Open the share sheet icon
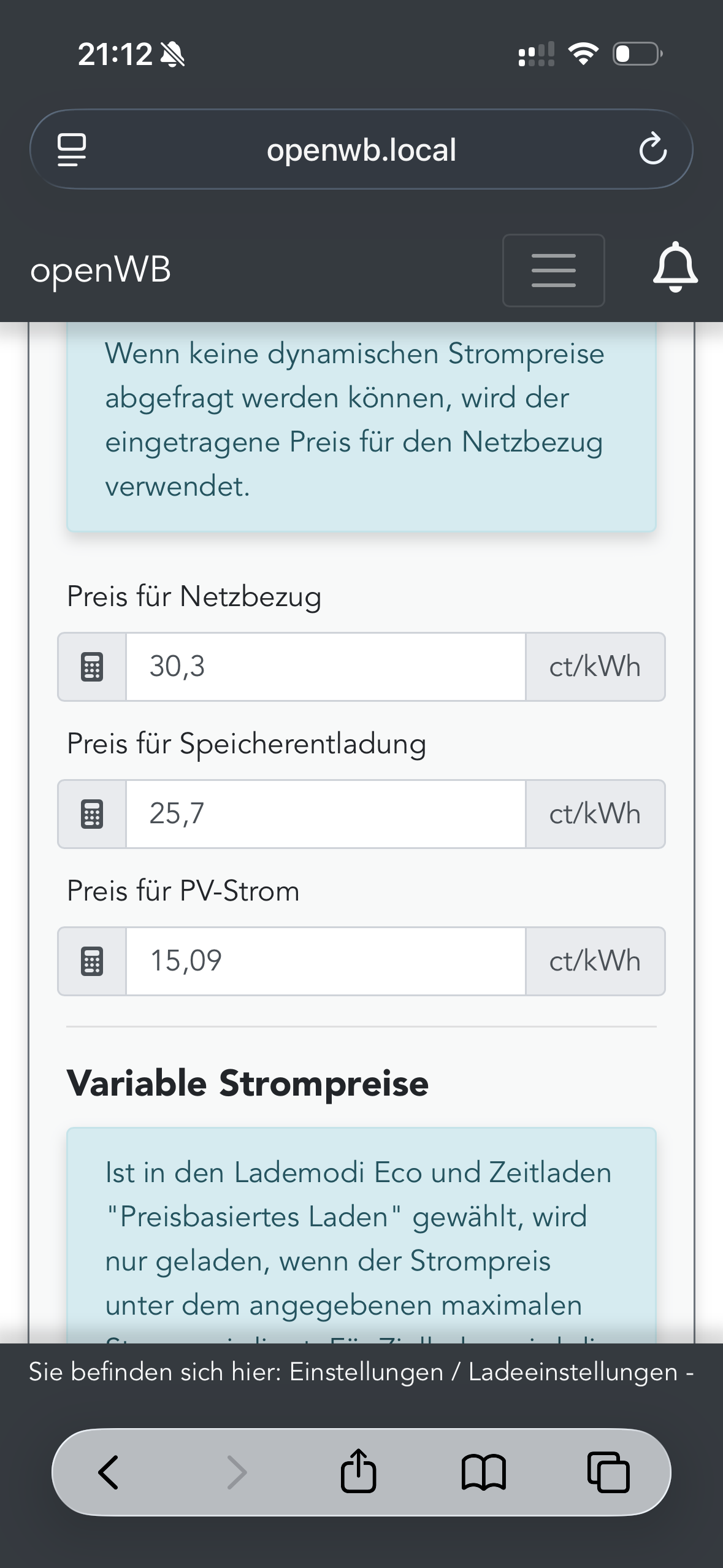The width and height of the screenshot is (723, 1568). pyautogui.click(x=358, y=1471)
